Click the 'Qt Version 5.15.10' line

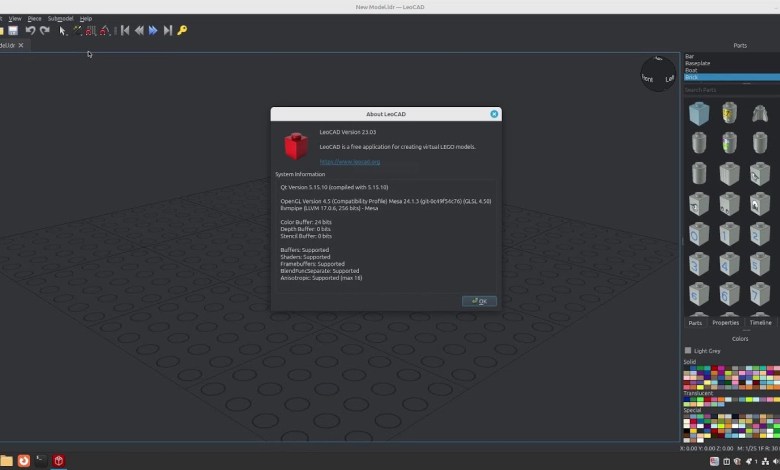[334, 188]
